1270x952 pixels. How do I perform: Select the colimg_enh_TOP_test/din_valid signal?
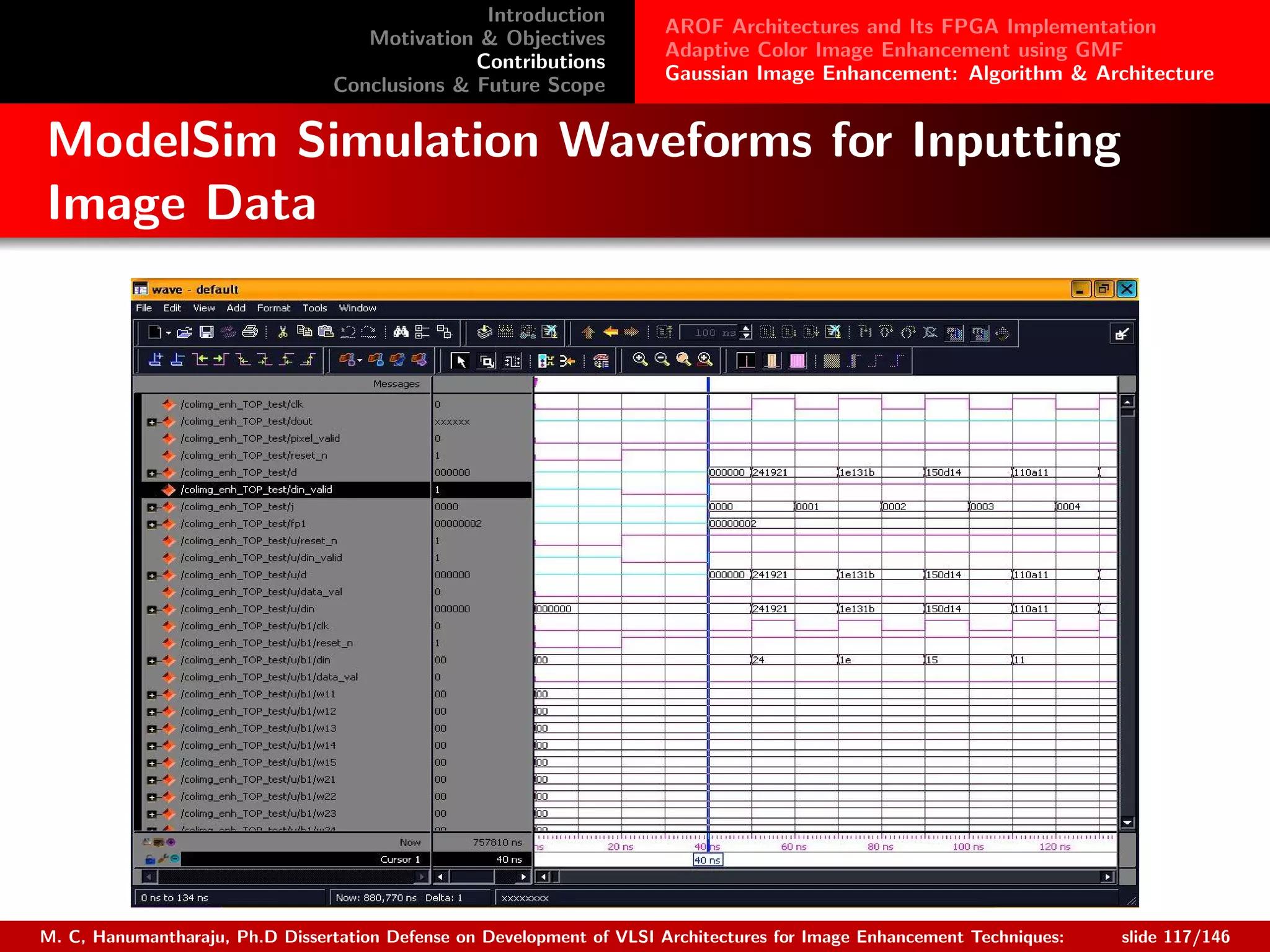pos(256,490)
